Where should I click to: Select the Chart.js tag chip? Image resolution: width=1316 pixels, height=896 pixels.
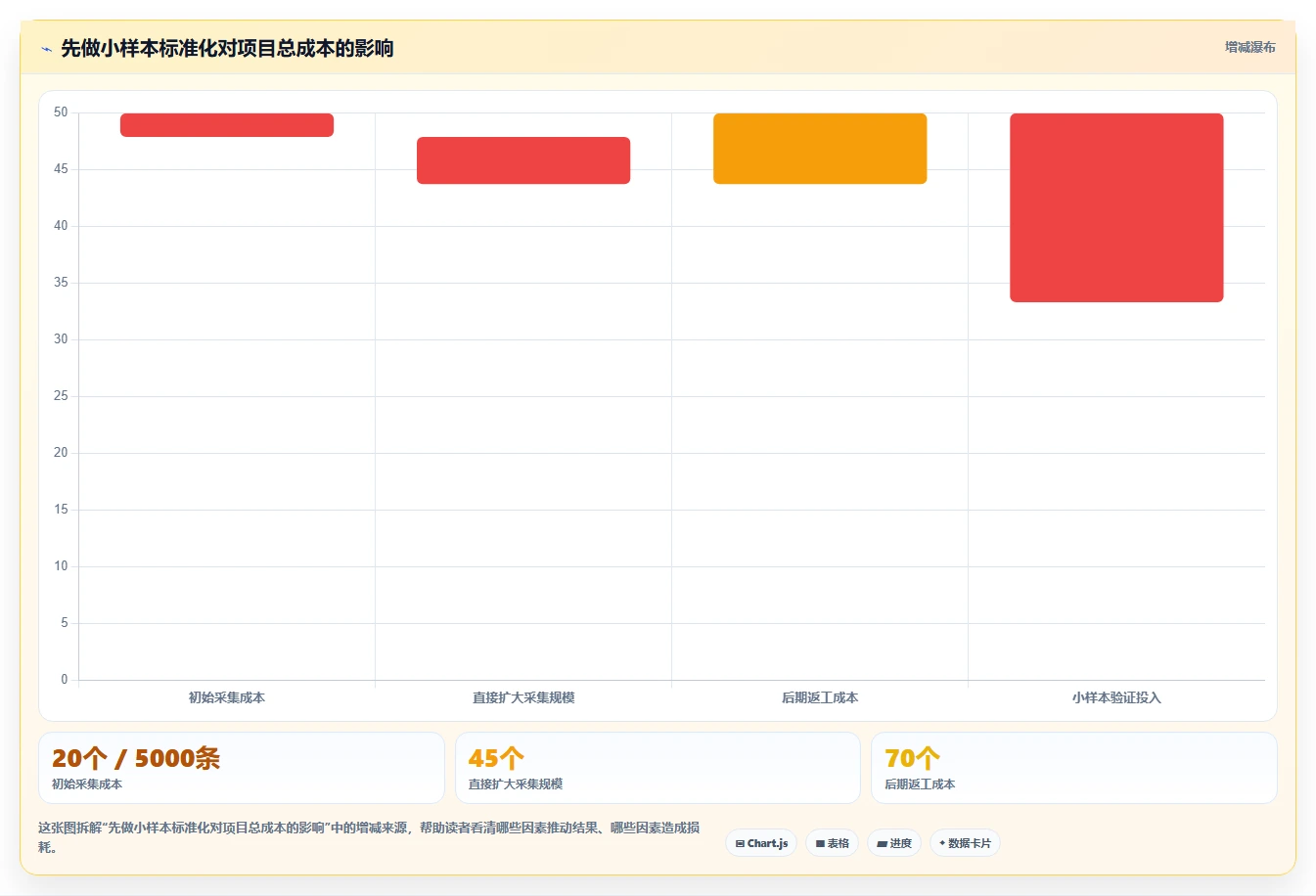coord(761,843)
